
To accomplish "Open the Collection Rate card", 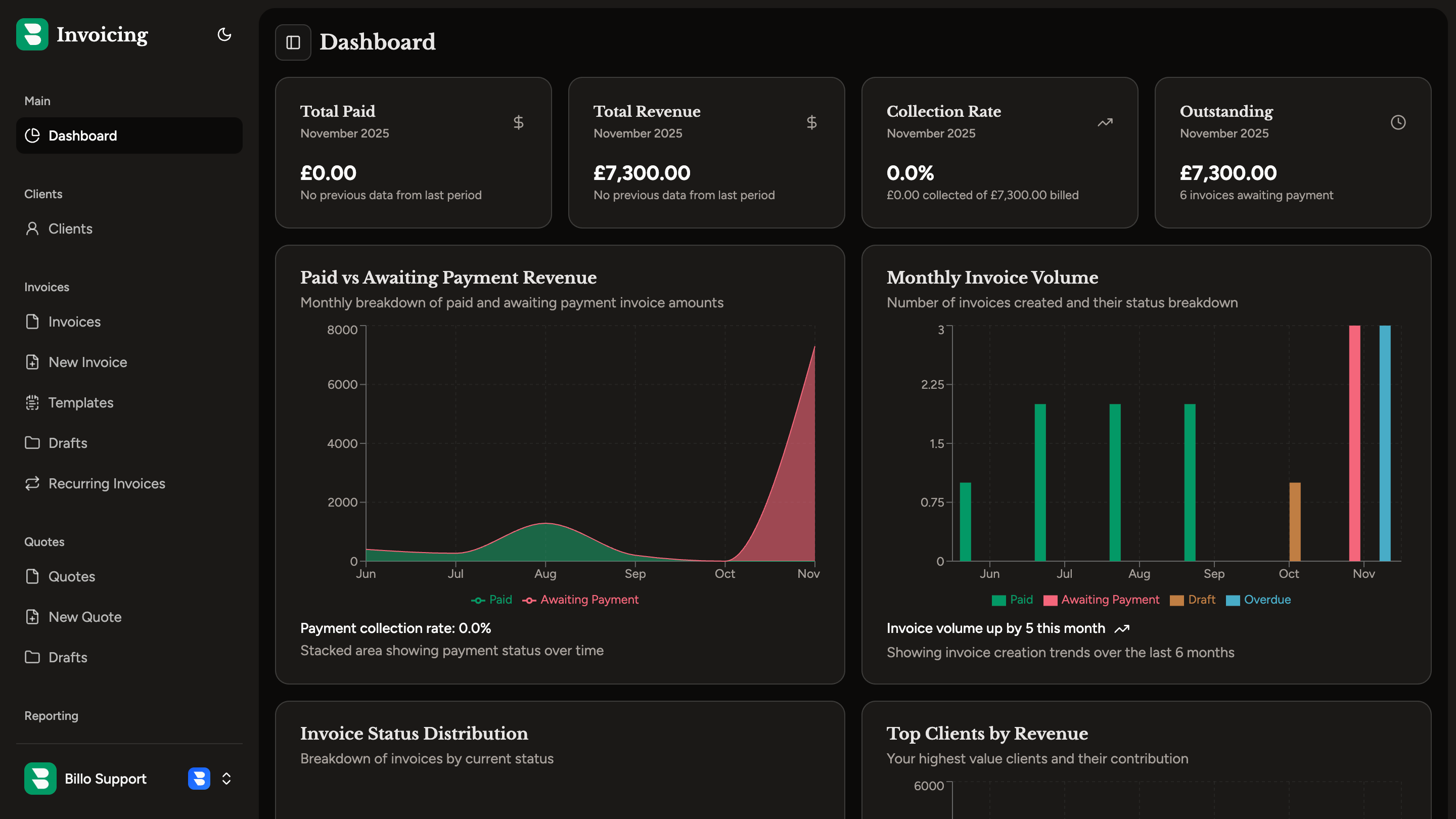I will [999, 153].
